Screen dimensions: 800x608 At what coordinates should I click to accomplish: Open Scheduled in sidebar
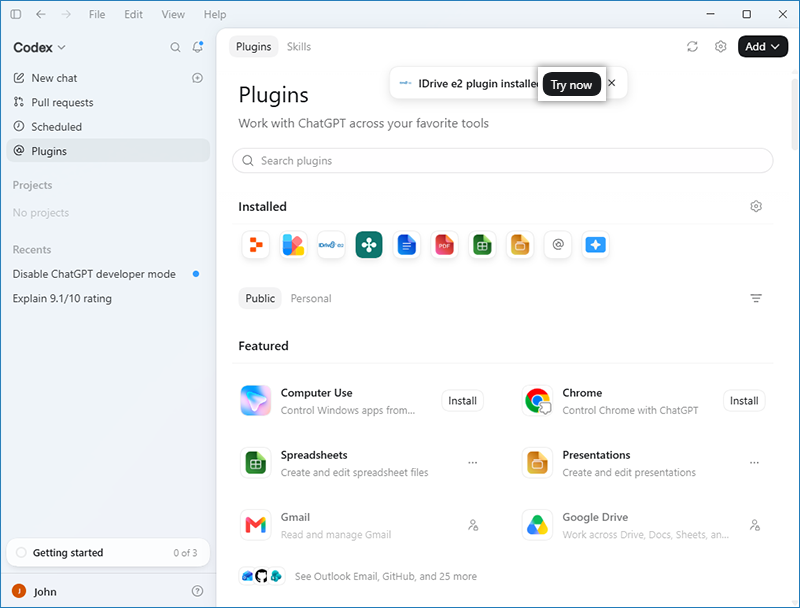pos(108,126)
